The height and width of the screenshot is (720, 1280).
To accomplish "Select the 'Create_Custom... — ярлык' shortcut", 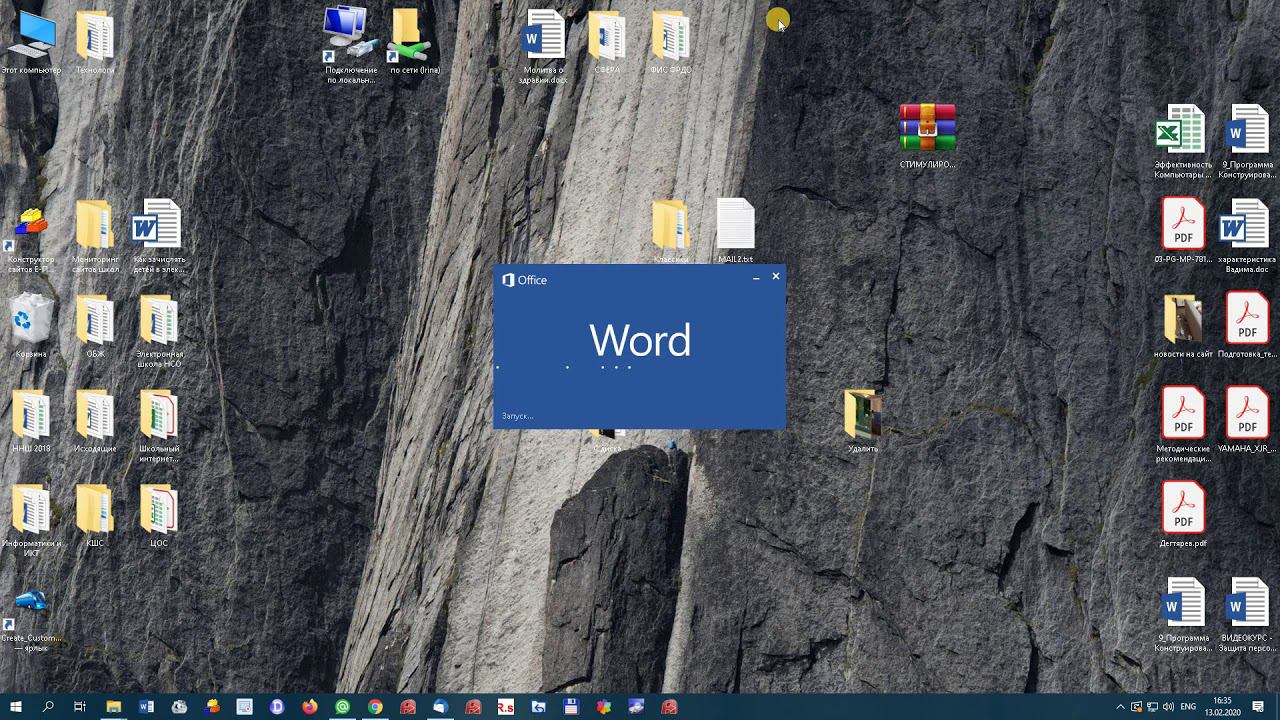I will (x=31, y=620).
